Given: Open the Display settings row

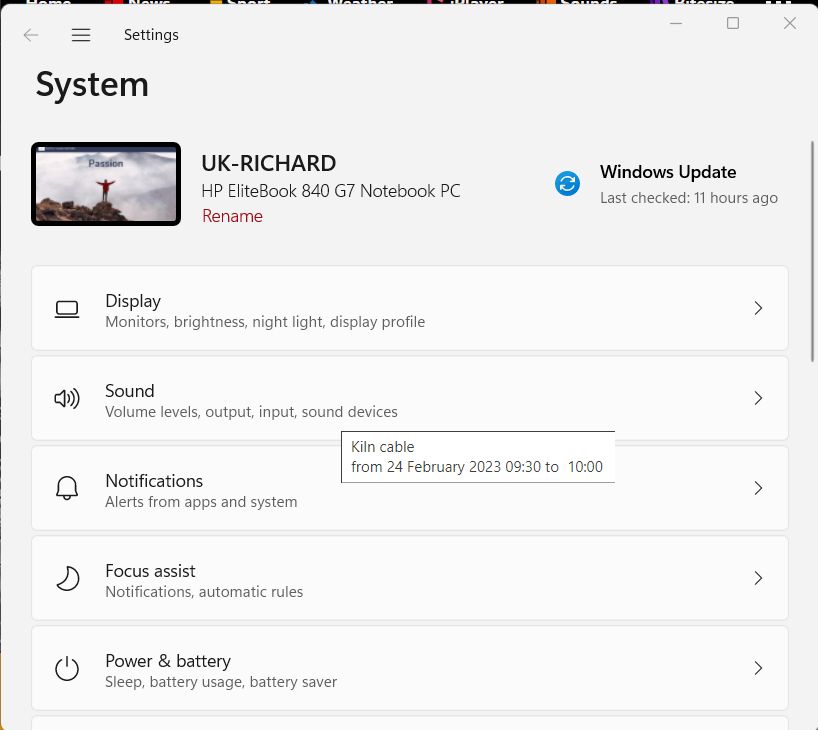Looking at the screenshot, I should 410,308.
